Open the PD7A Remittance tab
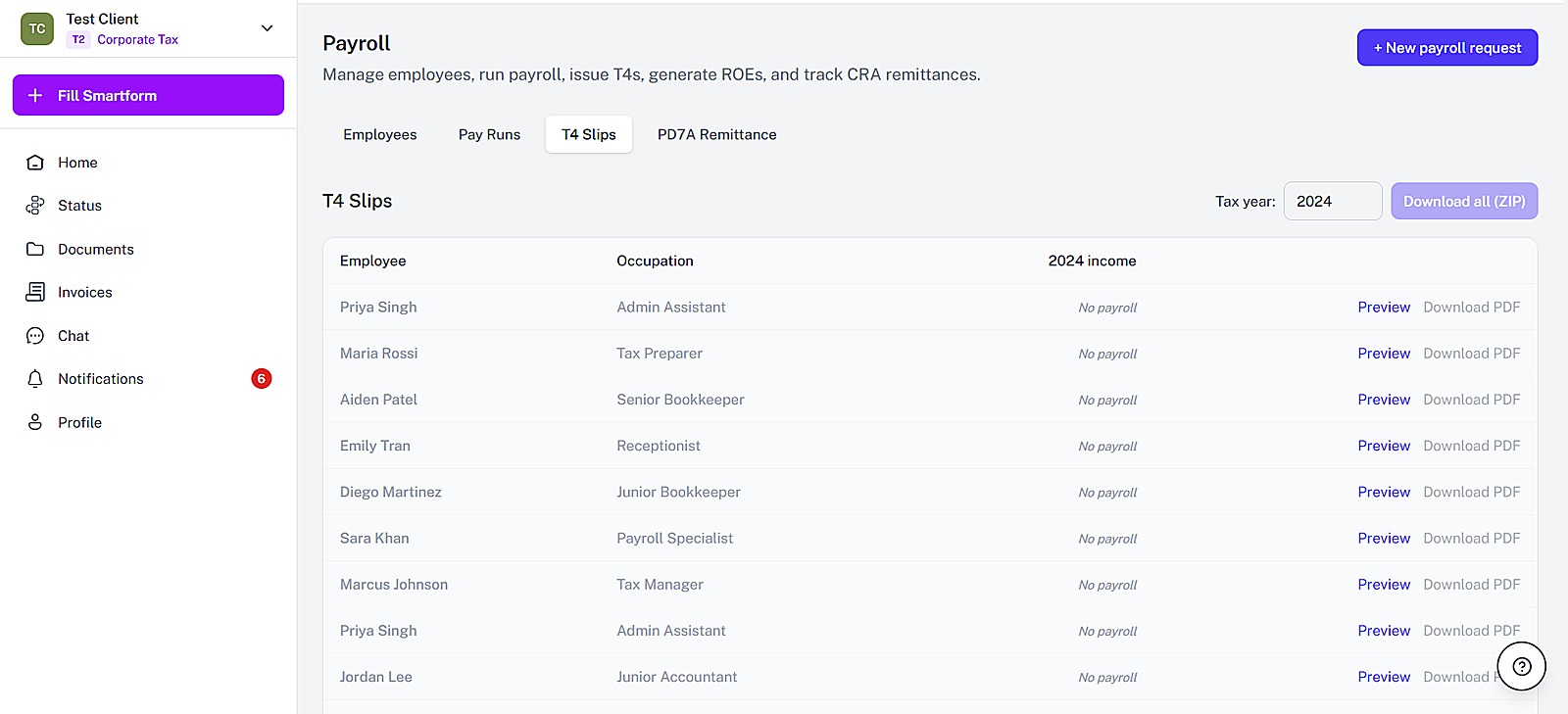This screenshot has width=1568, height=714. (717, 134)
